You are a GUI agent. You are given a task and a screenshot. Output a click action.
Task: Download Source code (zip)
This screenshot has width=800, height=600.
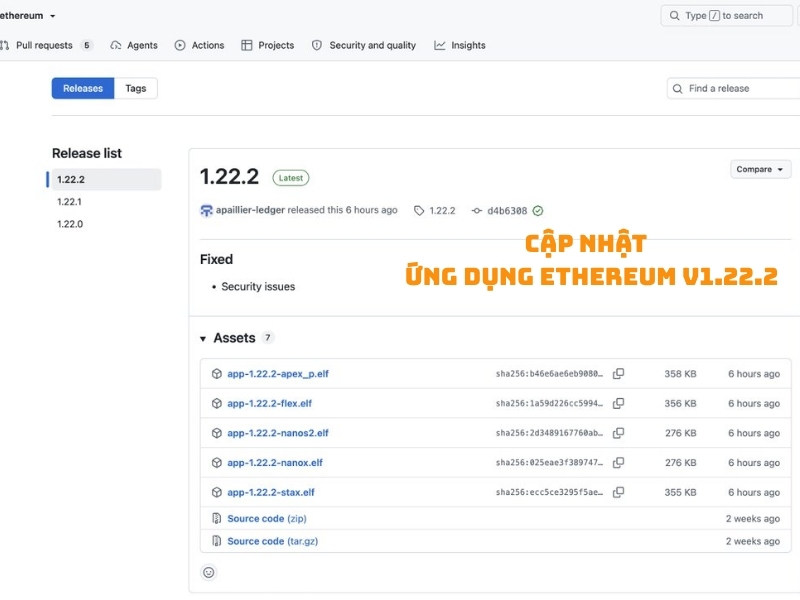pyautogui.click(x=267, y=518)
